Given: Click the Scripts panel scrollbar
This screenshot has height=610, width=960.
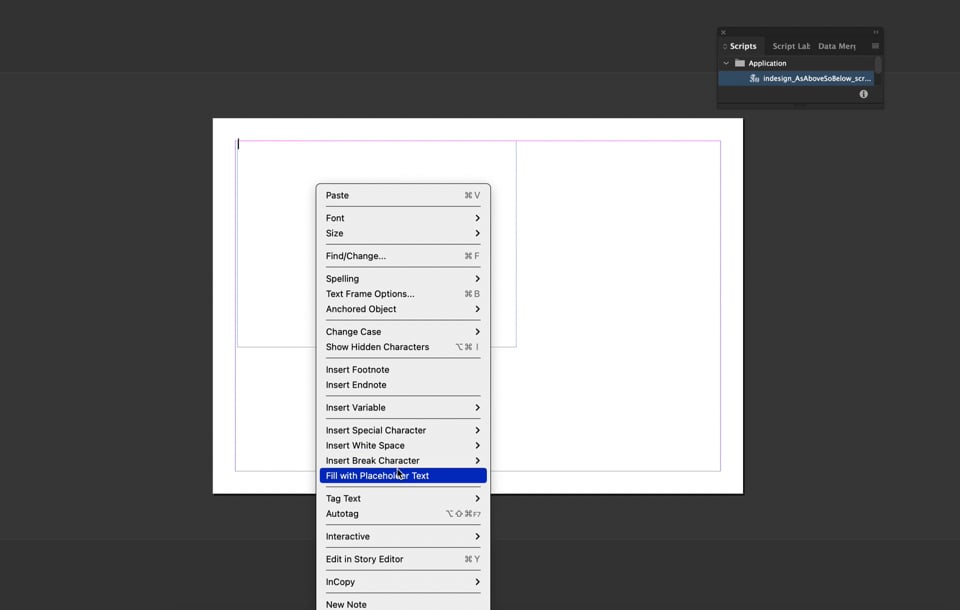Looking at the screenshot, I should click(878, 64).
